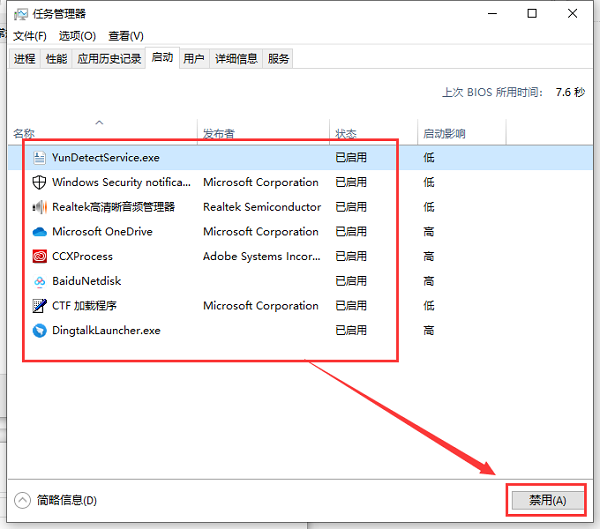The height and width of the screenshot is (529, 600).
Task: Open the 选项(O) menu
Action: (x=77, y=36)
